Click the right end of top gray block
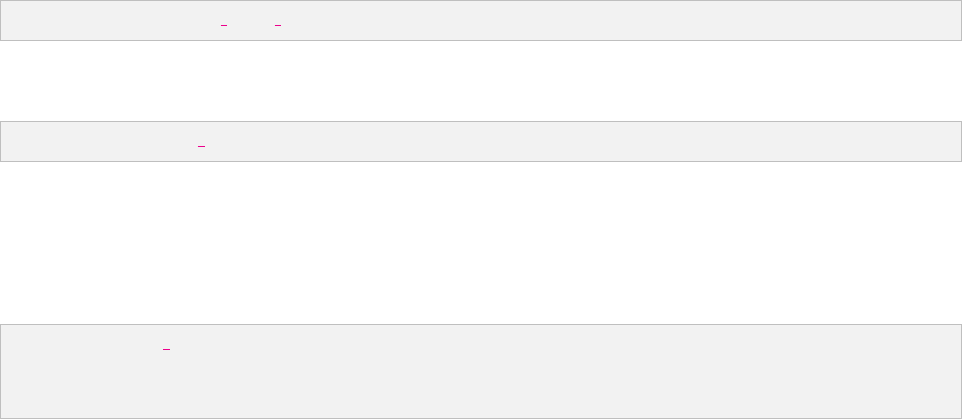 [948, 20]
